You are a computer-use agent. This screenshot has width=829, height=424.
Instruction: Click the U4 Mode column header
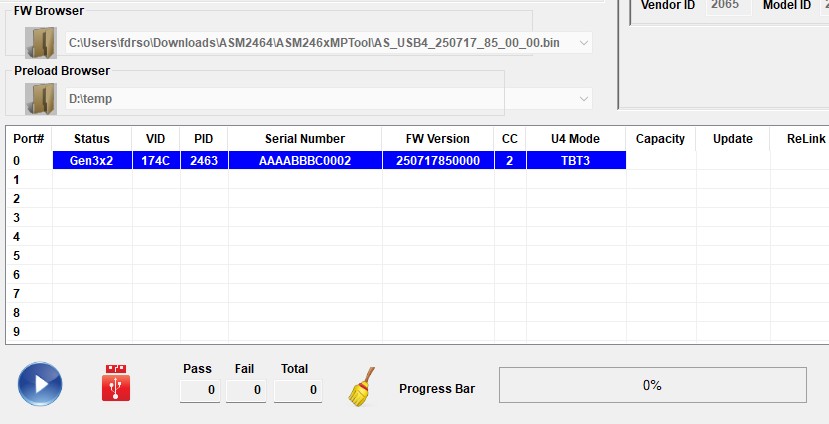point(575,139)
